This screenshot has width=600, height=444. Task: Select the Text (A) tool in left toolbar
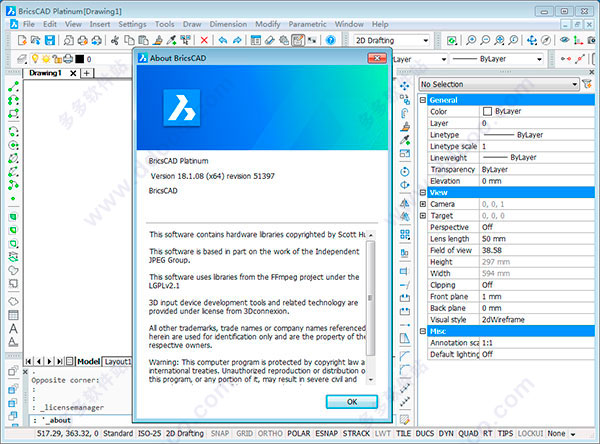point(13,328)
